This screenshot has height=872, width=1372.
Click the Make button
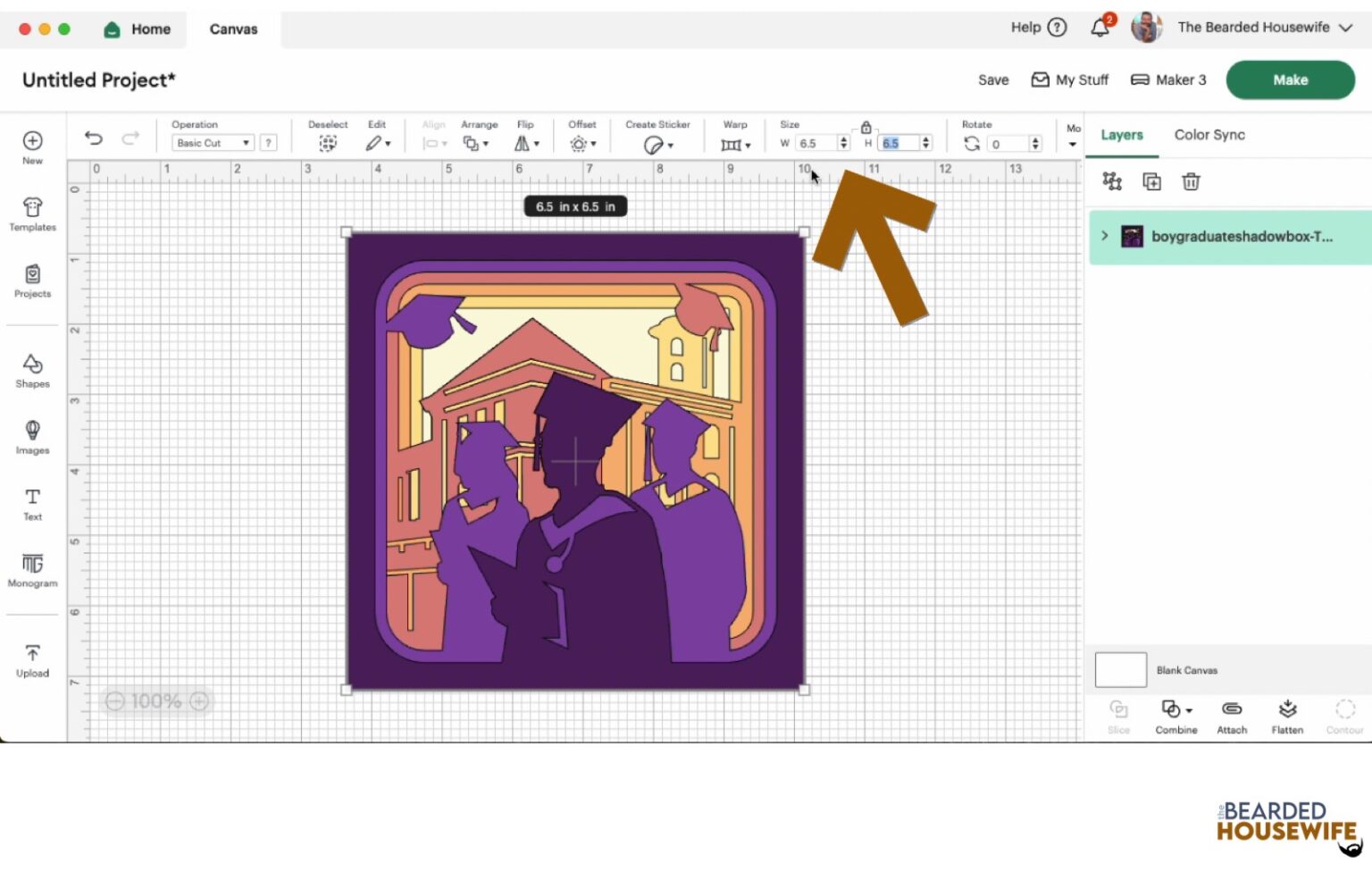click(1290, 80)
